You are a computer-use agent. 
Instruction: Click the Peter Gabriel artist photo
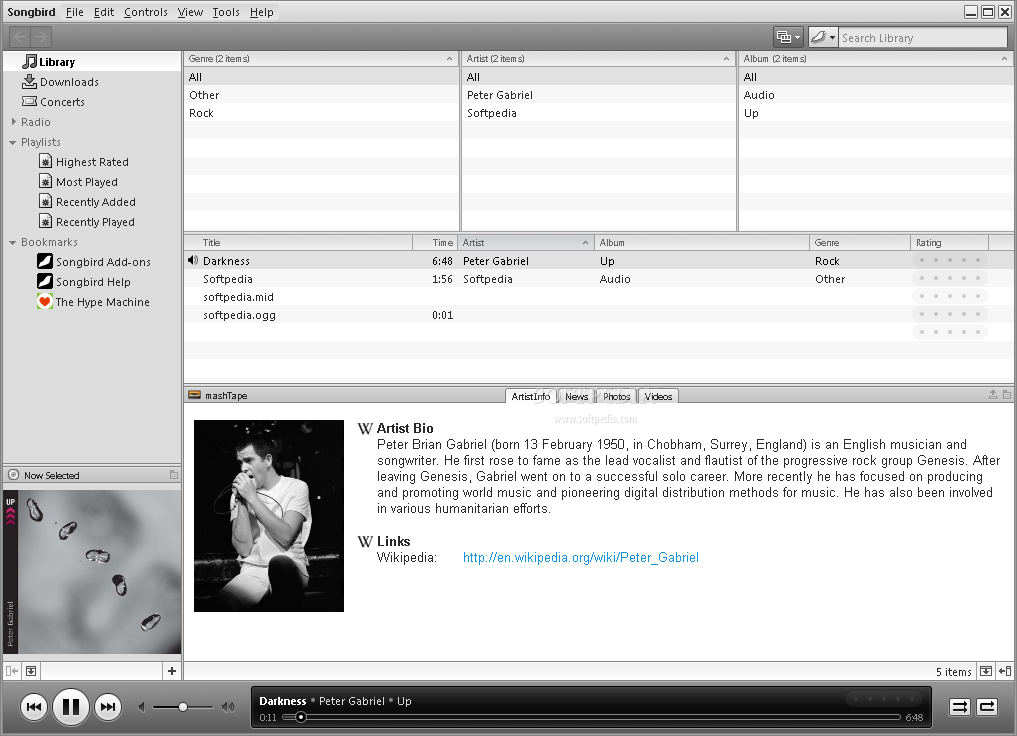coord(269,516)
